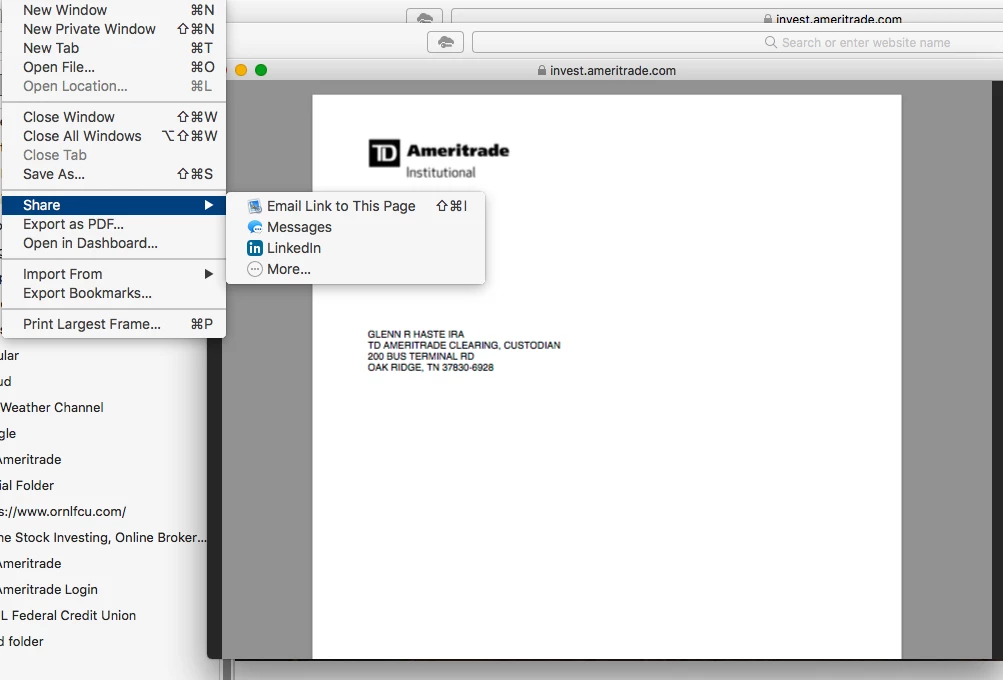Choose Email Link to This Page

356,206
